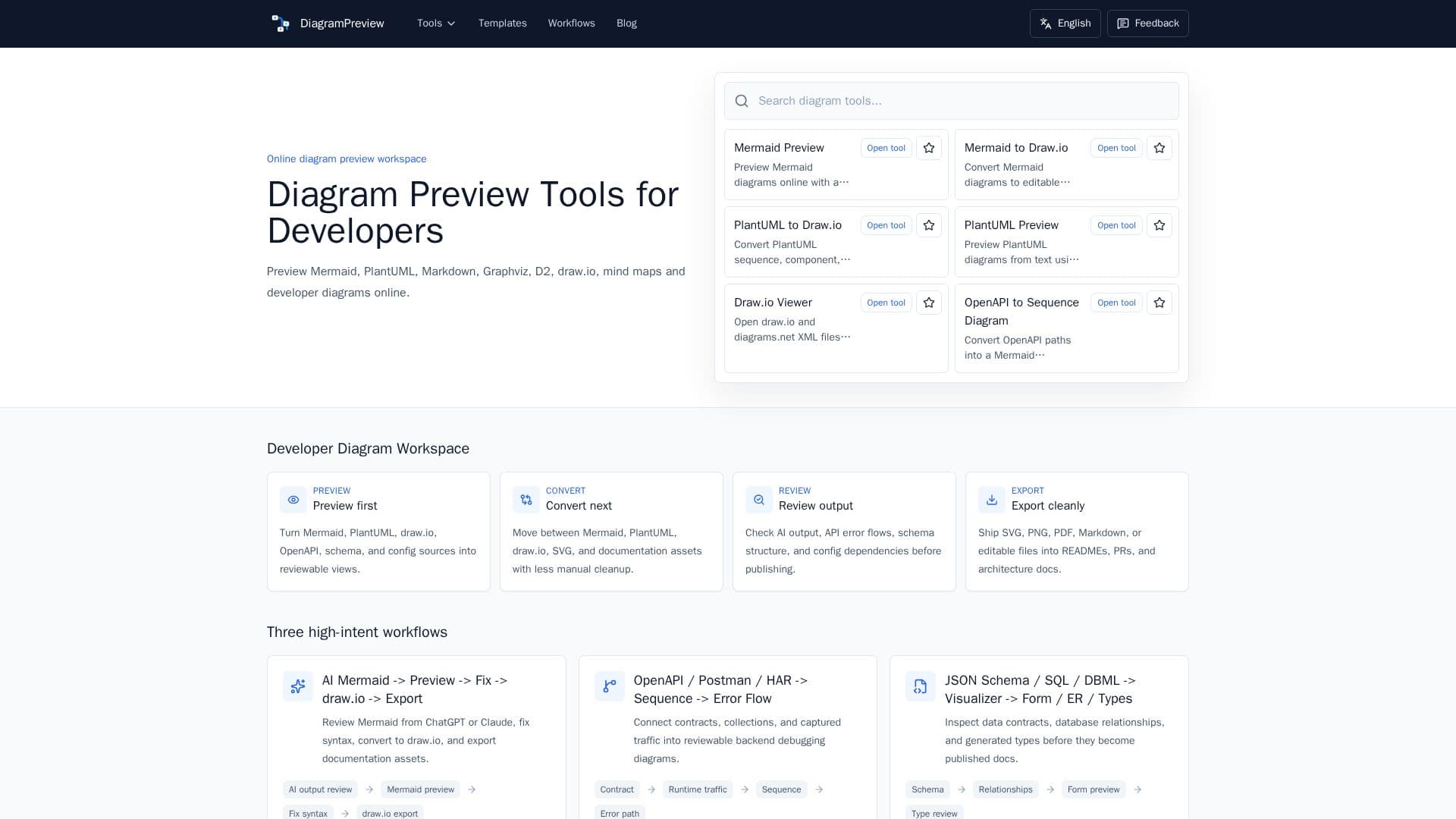Open tool for PlantUML to Draw.io
Image resolution: width=1456 pixels, height=819 pixels.
[x=886, y=225]
